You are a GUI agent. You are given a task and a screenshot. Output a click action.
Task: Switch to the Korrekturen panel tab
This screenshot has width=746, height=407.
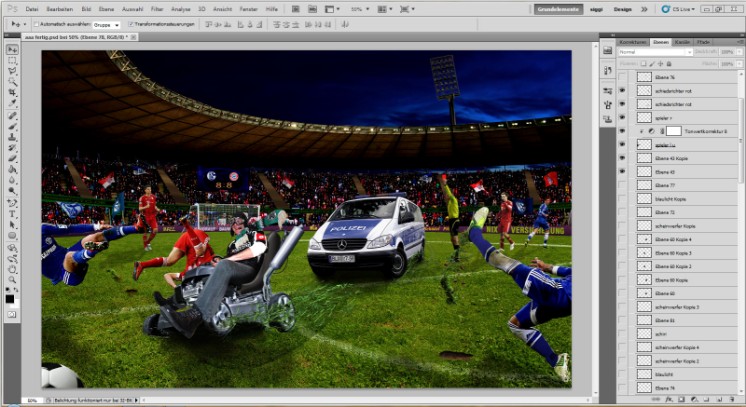coord(632,41)
